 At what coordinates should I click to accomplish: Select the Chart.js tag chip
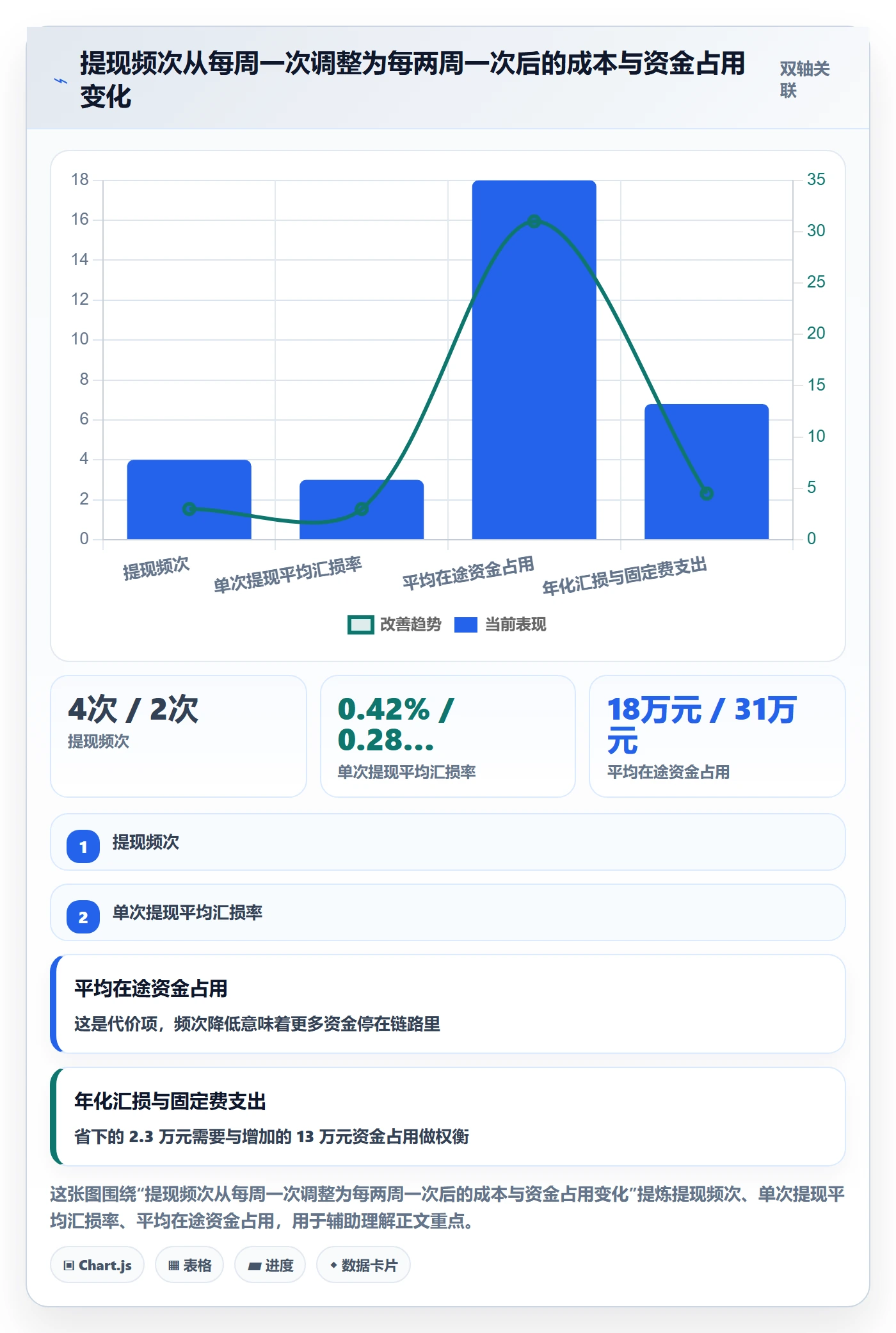pos(97,1264)
